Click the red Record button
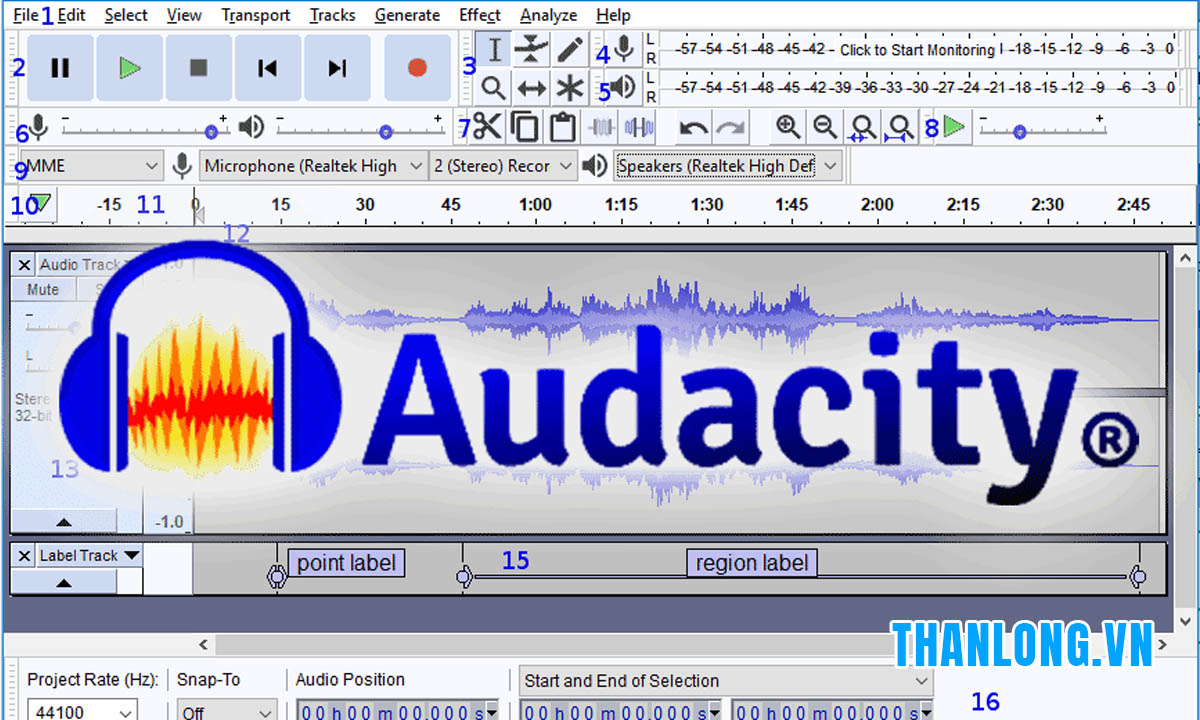1200x720 pixels. coord(417,68)
